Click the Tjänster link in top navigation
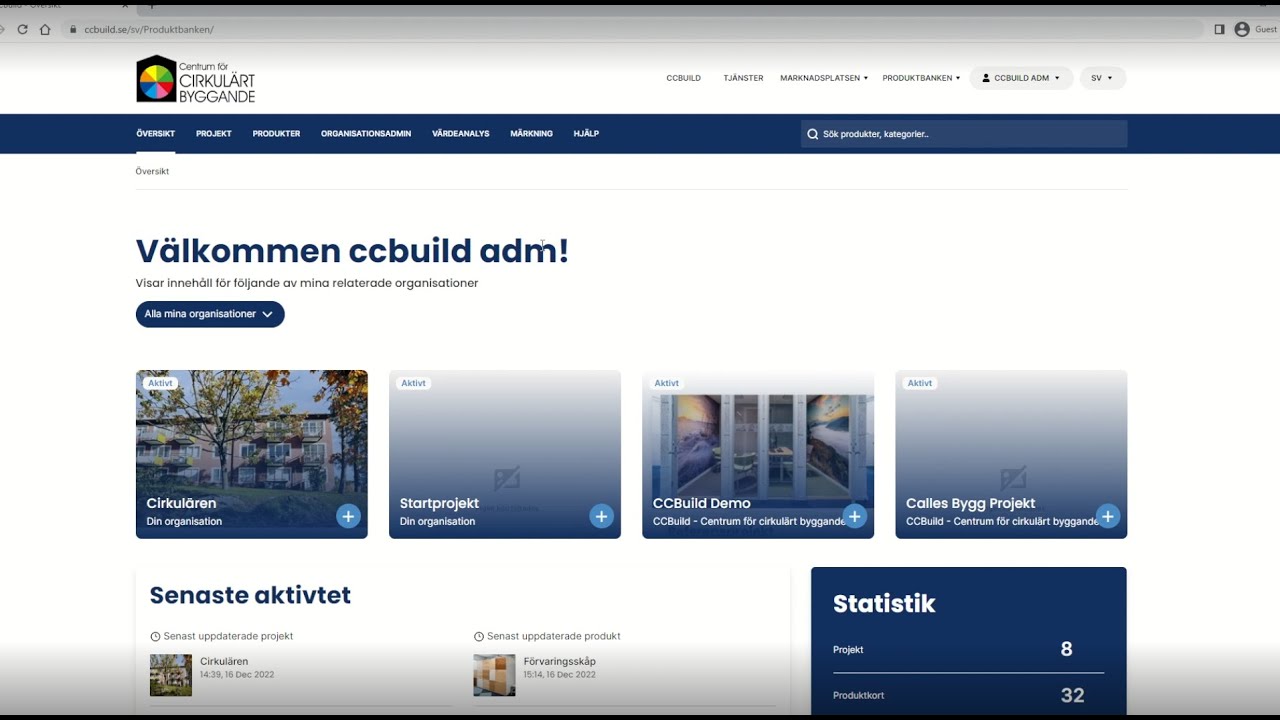Image resolution: width=1280 pixels, height=720 pixels. 743,78
